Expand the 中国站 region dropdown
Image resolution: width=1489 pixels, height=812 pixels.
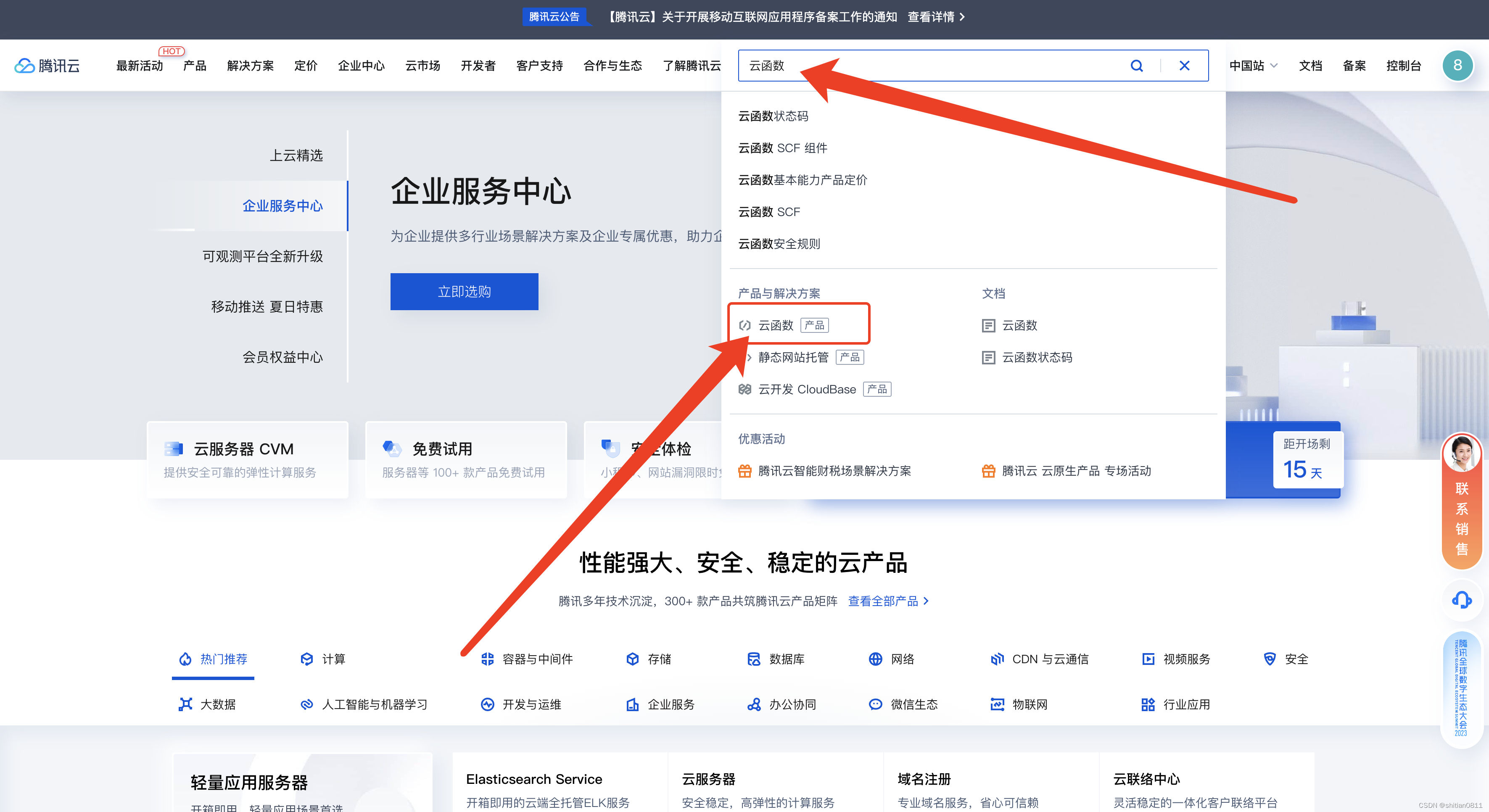[x=1253, y=65]
